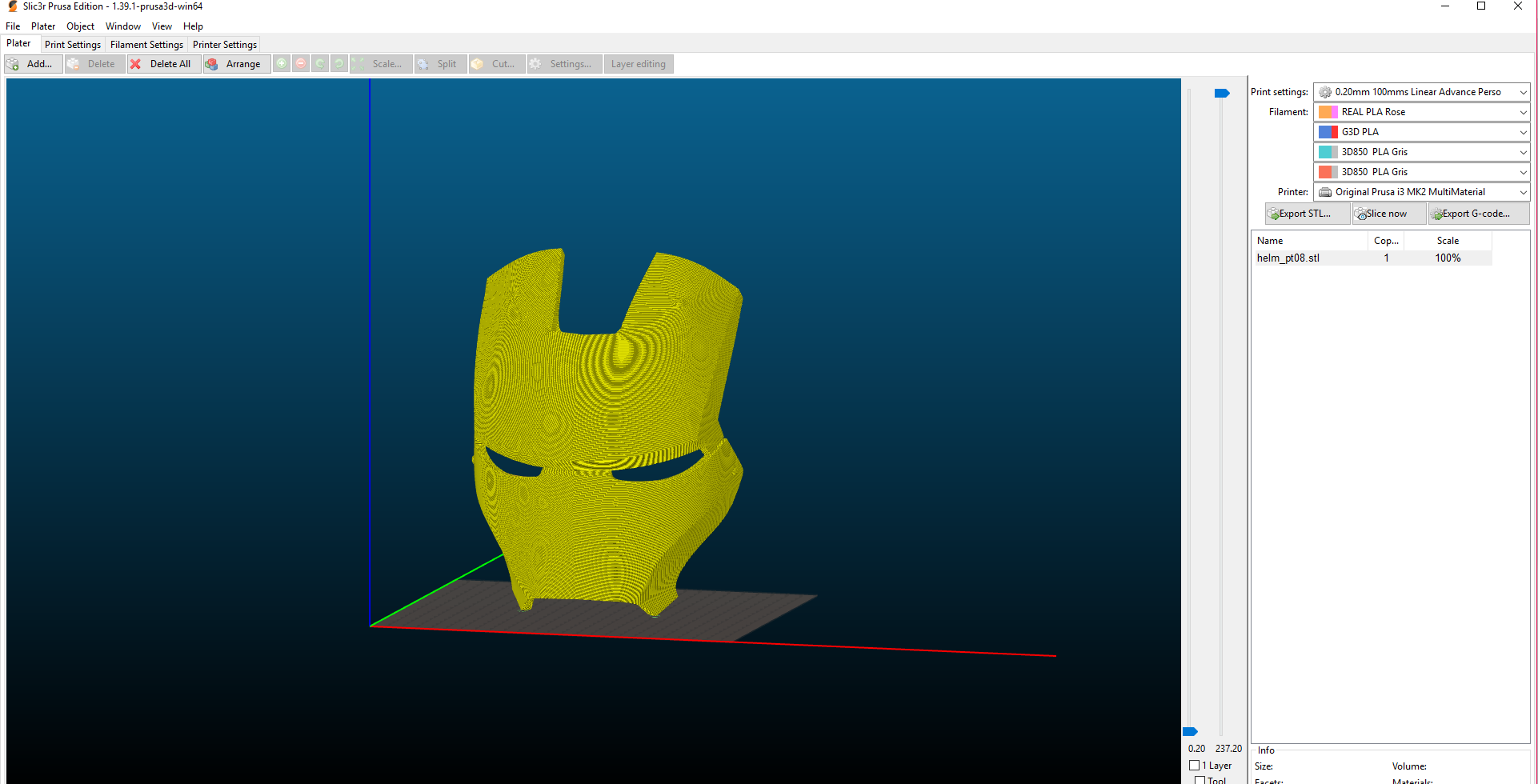The image size is (1538, 784).
Task: Select the Plater tab
Action: (18, 44)
